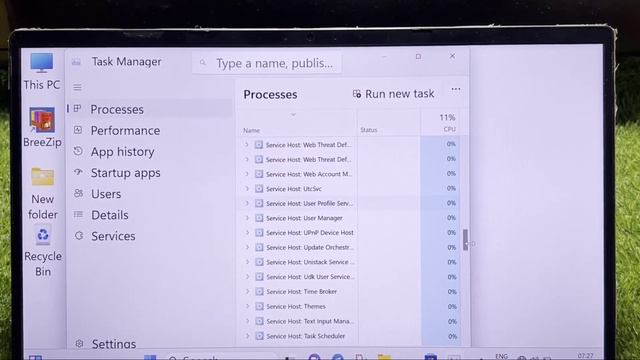Image resolution: width=640 pixels, height=360 pixels.
Task: Sort by the Name column header
Action: coord(251,131)
